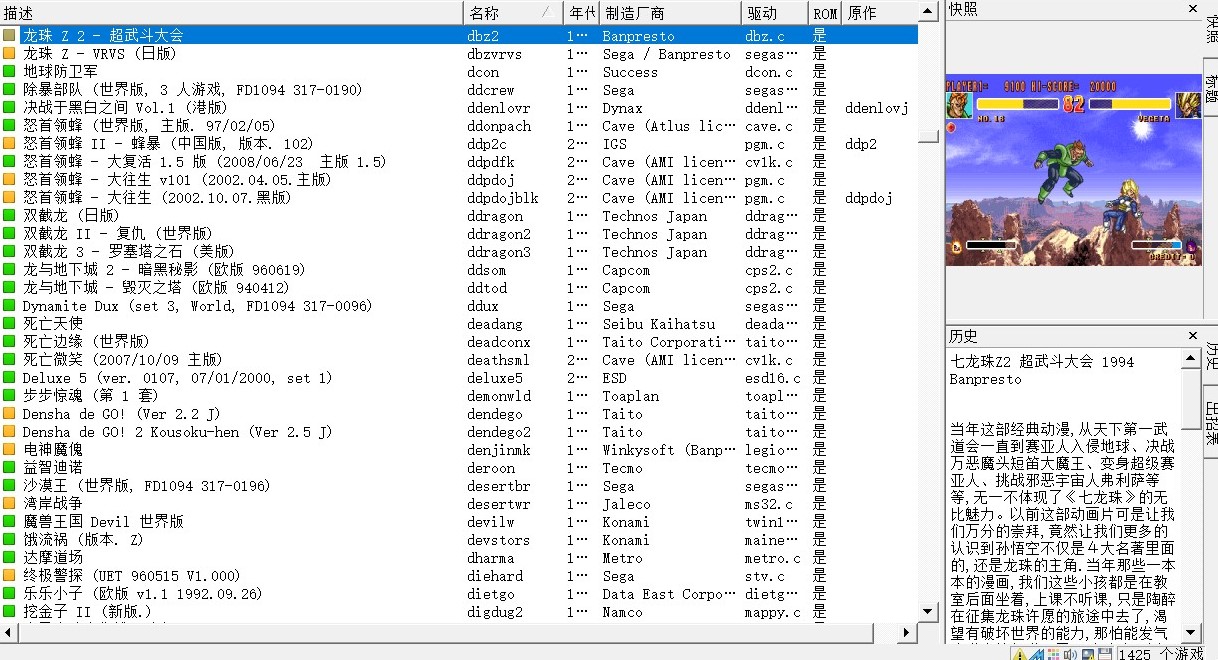Screen dimensions: 1218x660
Task: Click the status icon beside 地球防卫军
Action: tap(10, 72)
